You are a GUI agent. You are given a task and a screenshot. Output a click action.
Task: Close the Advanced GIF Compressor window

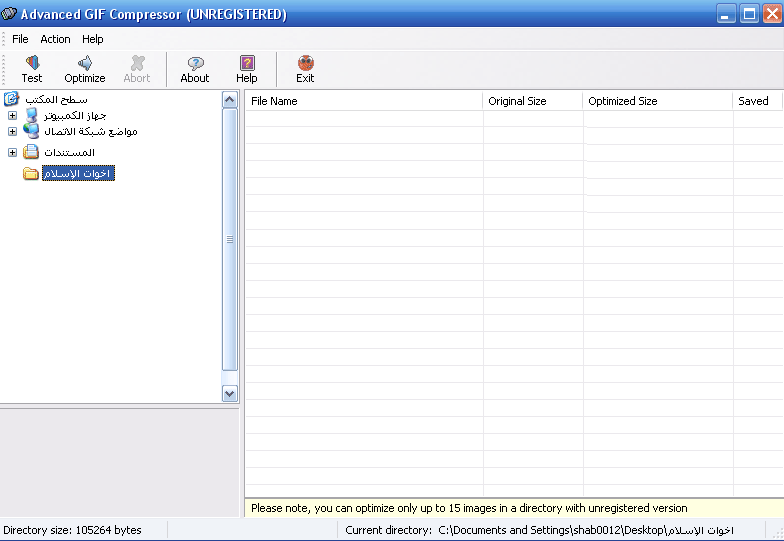click(772, 14)
